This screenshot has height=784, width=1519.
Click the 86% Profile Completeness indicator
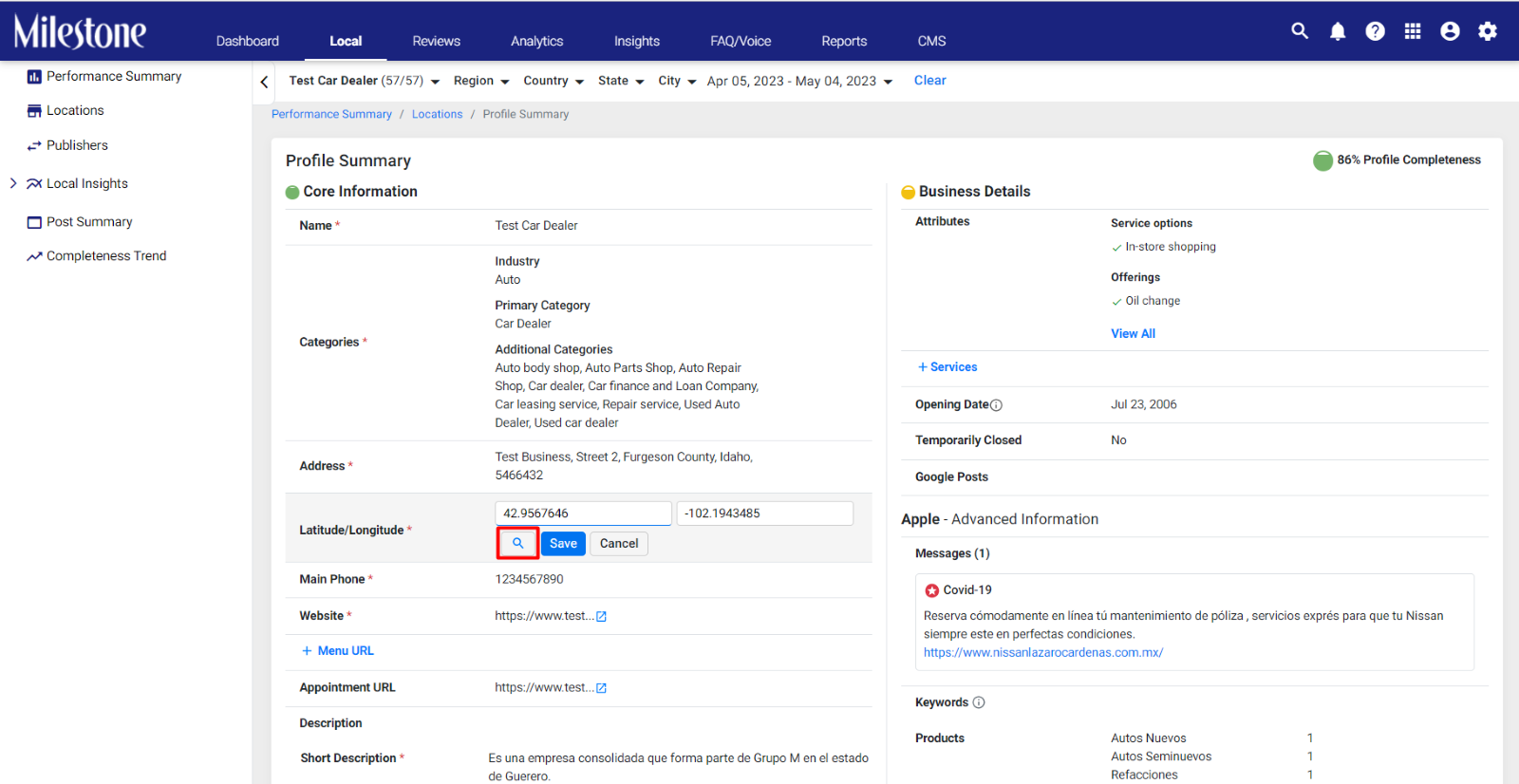point(1397,160)
